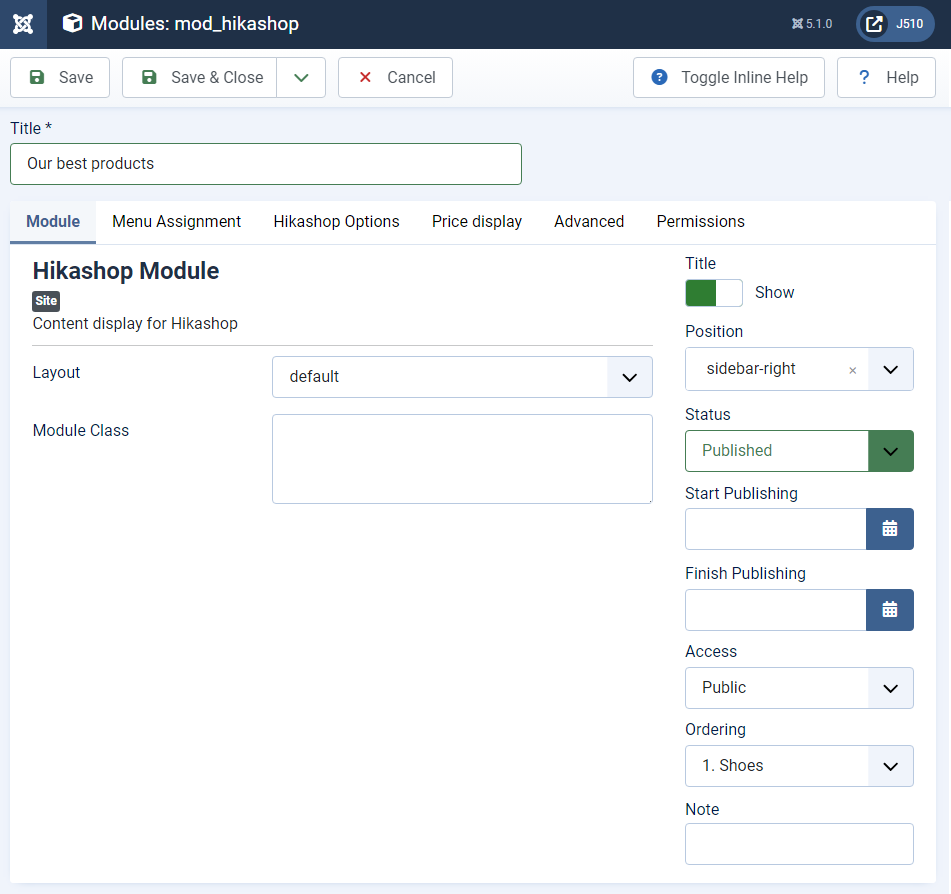Change the Published status dropdown
Viewport: 951px width, 894px height.
point(799,451)
